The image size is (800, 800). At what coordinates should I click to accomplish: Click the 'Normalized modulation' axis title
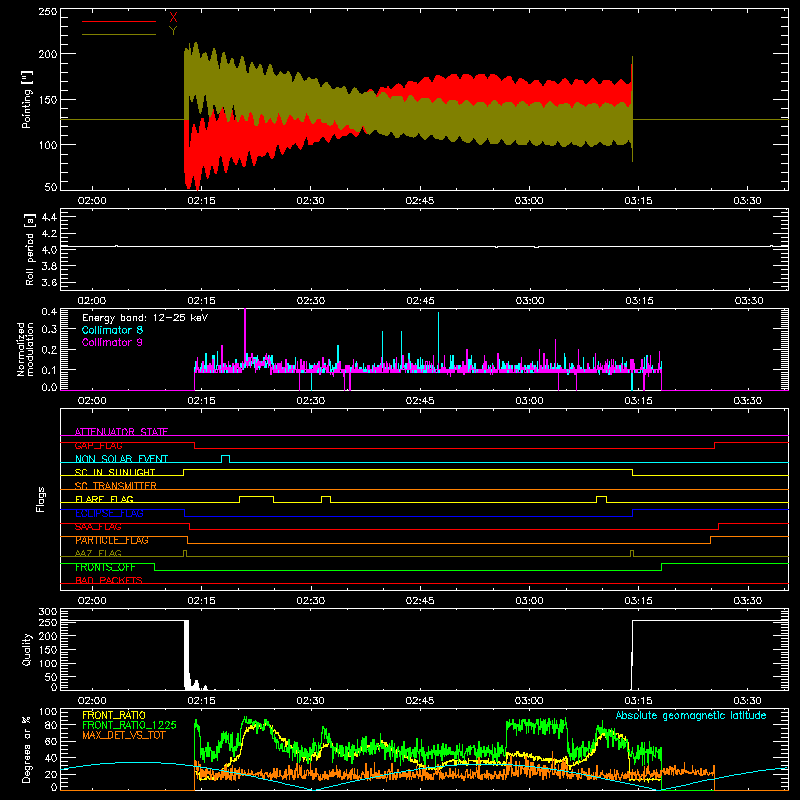(25, 349)
